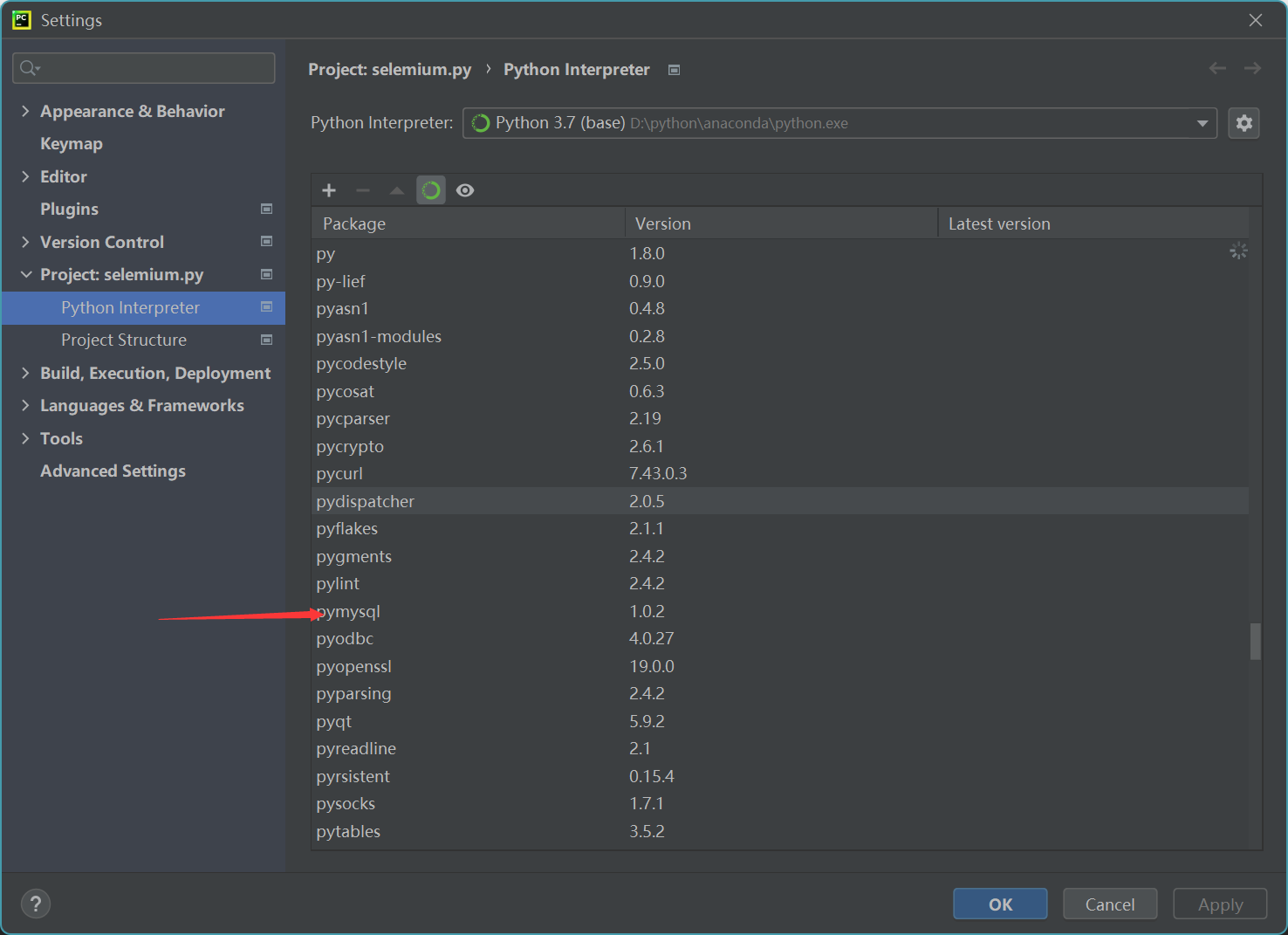Image resolution: width=1288 pixels, height=935 pixels.
Task: Sort by Package column header
Action: point(468,223)
